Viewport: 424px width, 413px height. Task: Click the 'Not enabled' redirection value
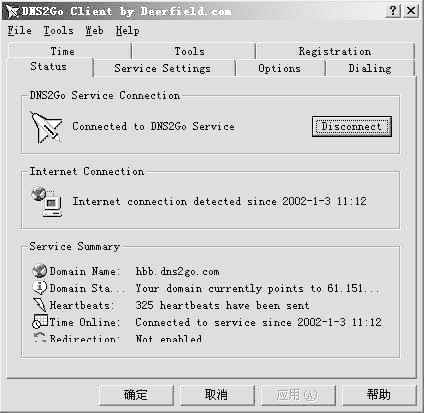169,338
